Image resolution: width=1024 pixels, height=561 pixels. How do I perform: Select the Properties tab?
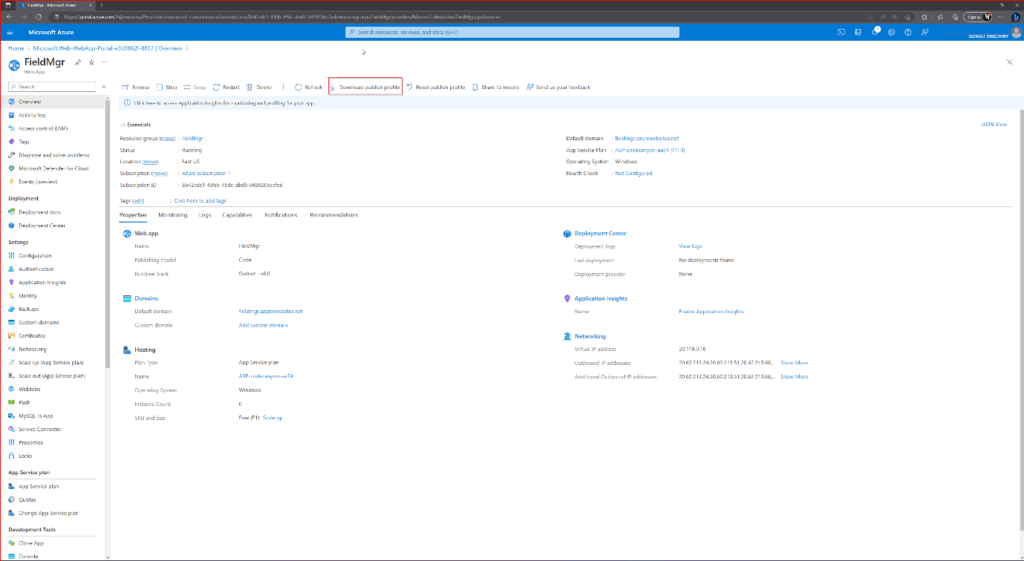[x=133, y=215]
